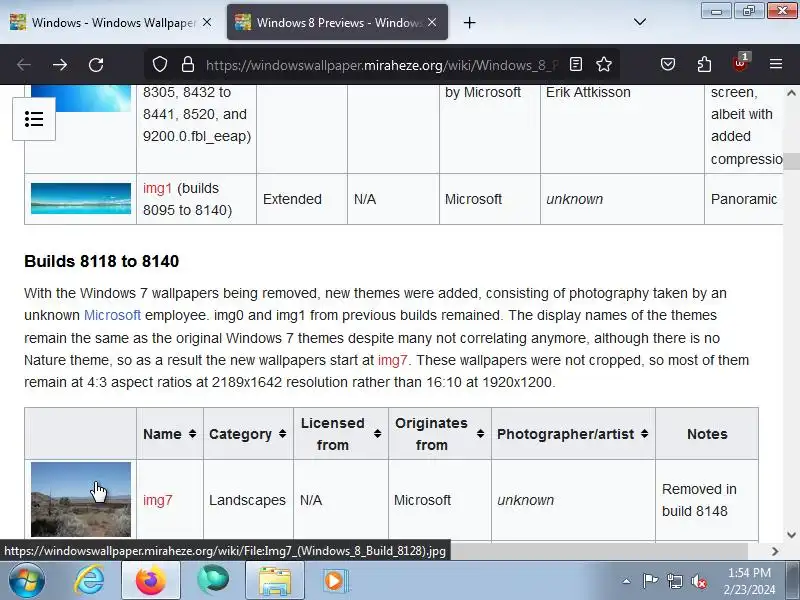Screen dimensions: 800x600
Task: Save page to Pocket
Action: pos(668,64)
